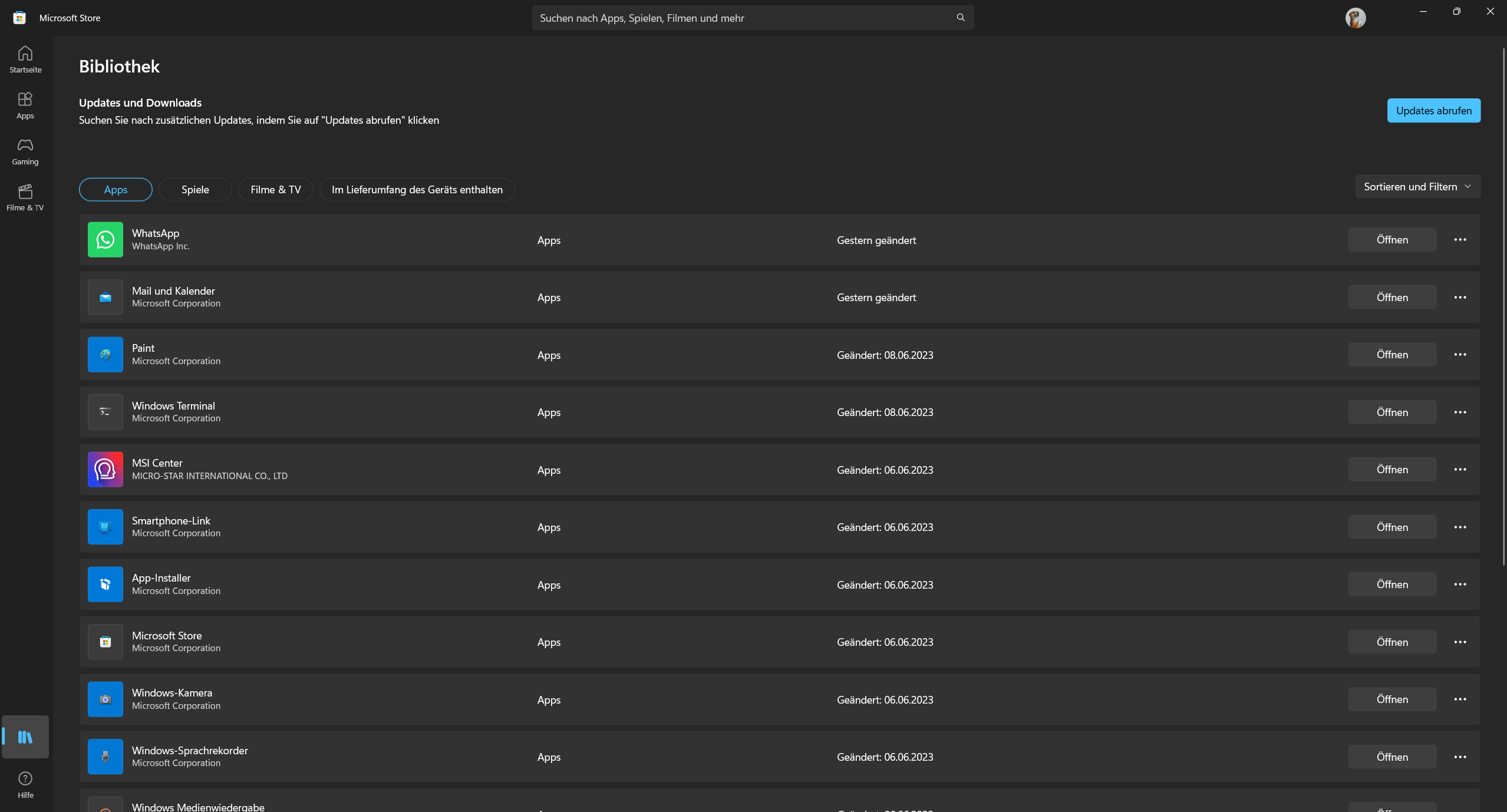Open Filme & TV sidebar section
The image size is (1507, 812).
(x=25, y=197)
